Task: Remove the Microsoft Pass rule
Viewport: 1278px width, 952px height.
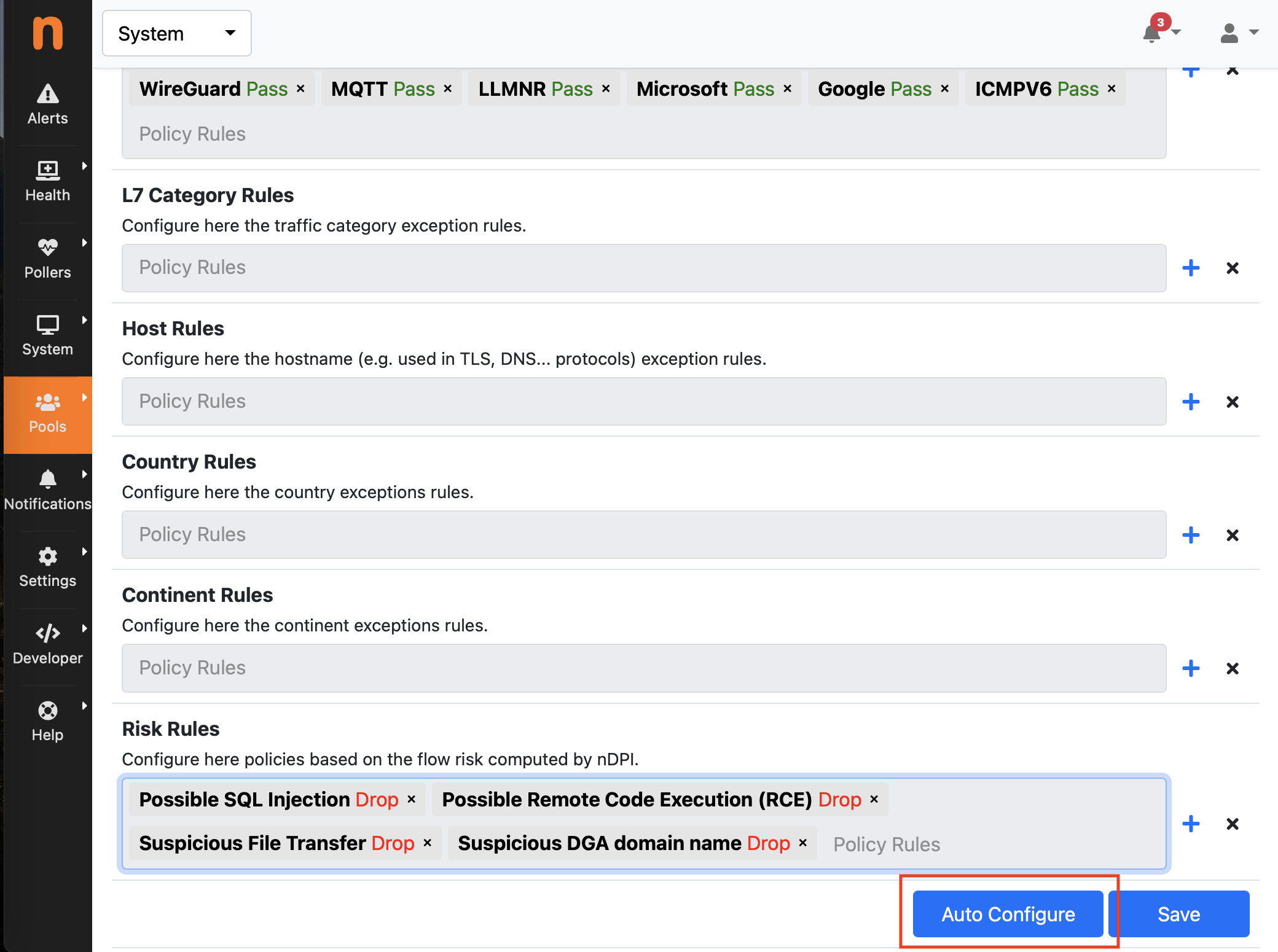Action: pos(787,88)
